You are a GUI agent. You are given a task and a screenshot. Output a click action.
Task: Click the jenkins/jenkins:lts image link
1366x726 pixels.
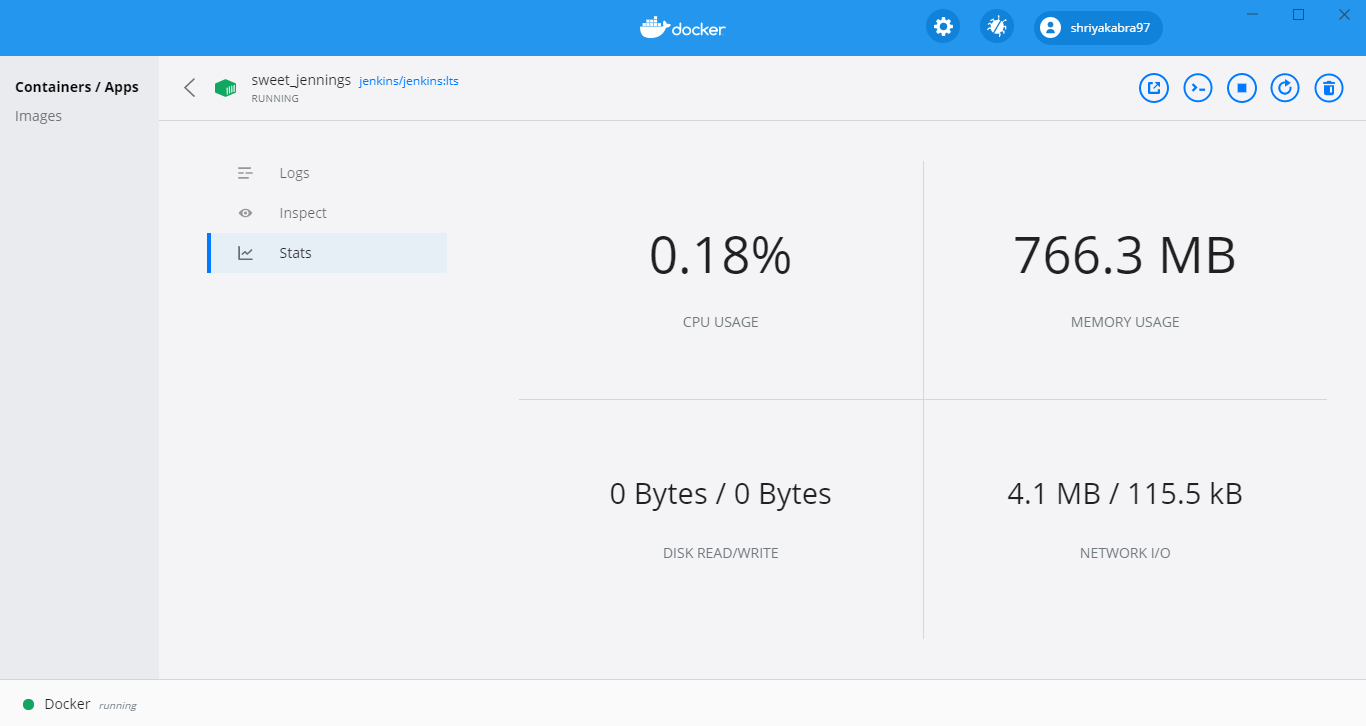pos(408,81)
